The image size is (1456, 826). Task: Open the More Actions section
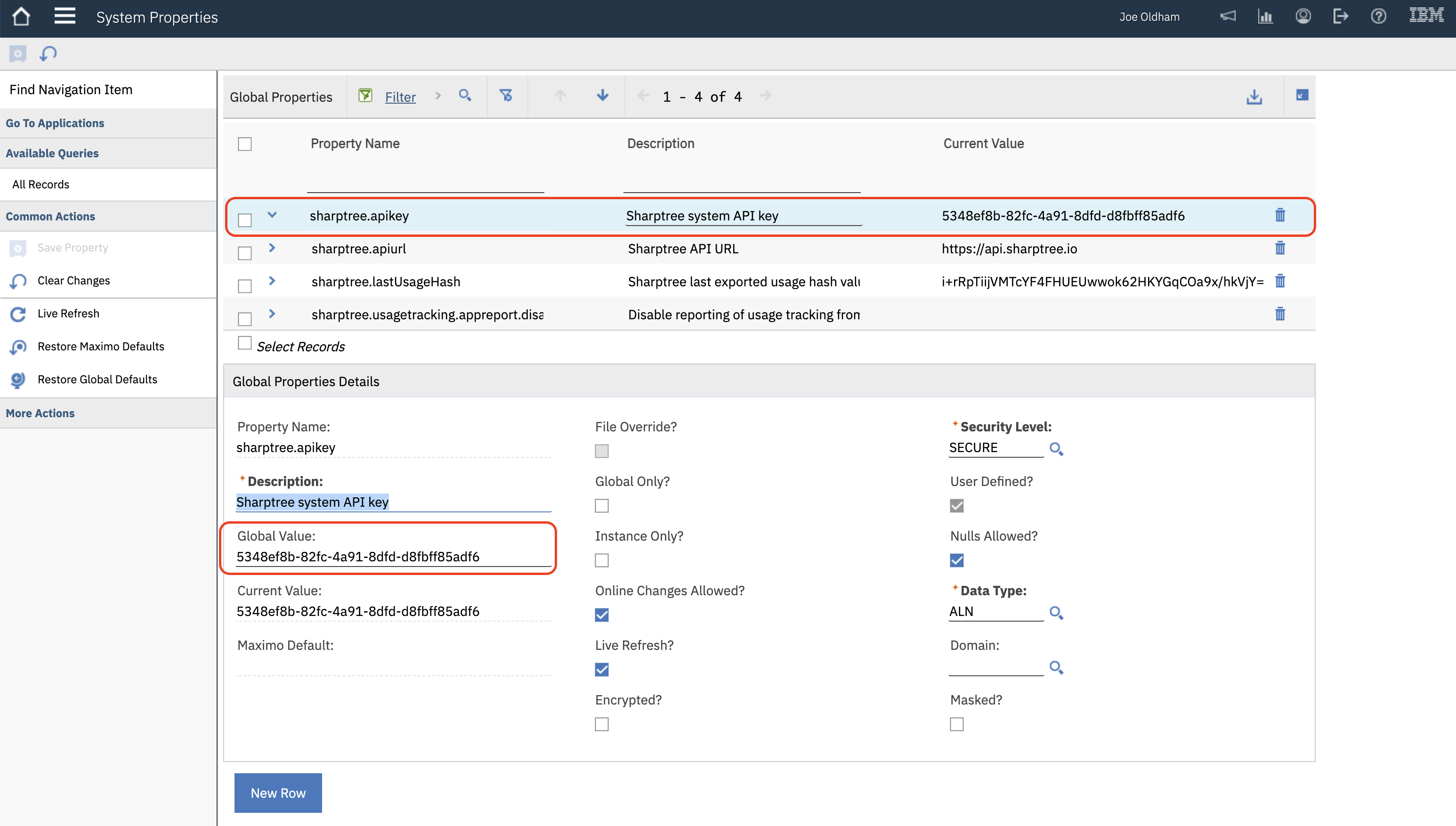point(40,413)
